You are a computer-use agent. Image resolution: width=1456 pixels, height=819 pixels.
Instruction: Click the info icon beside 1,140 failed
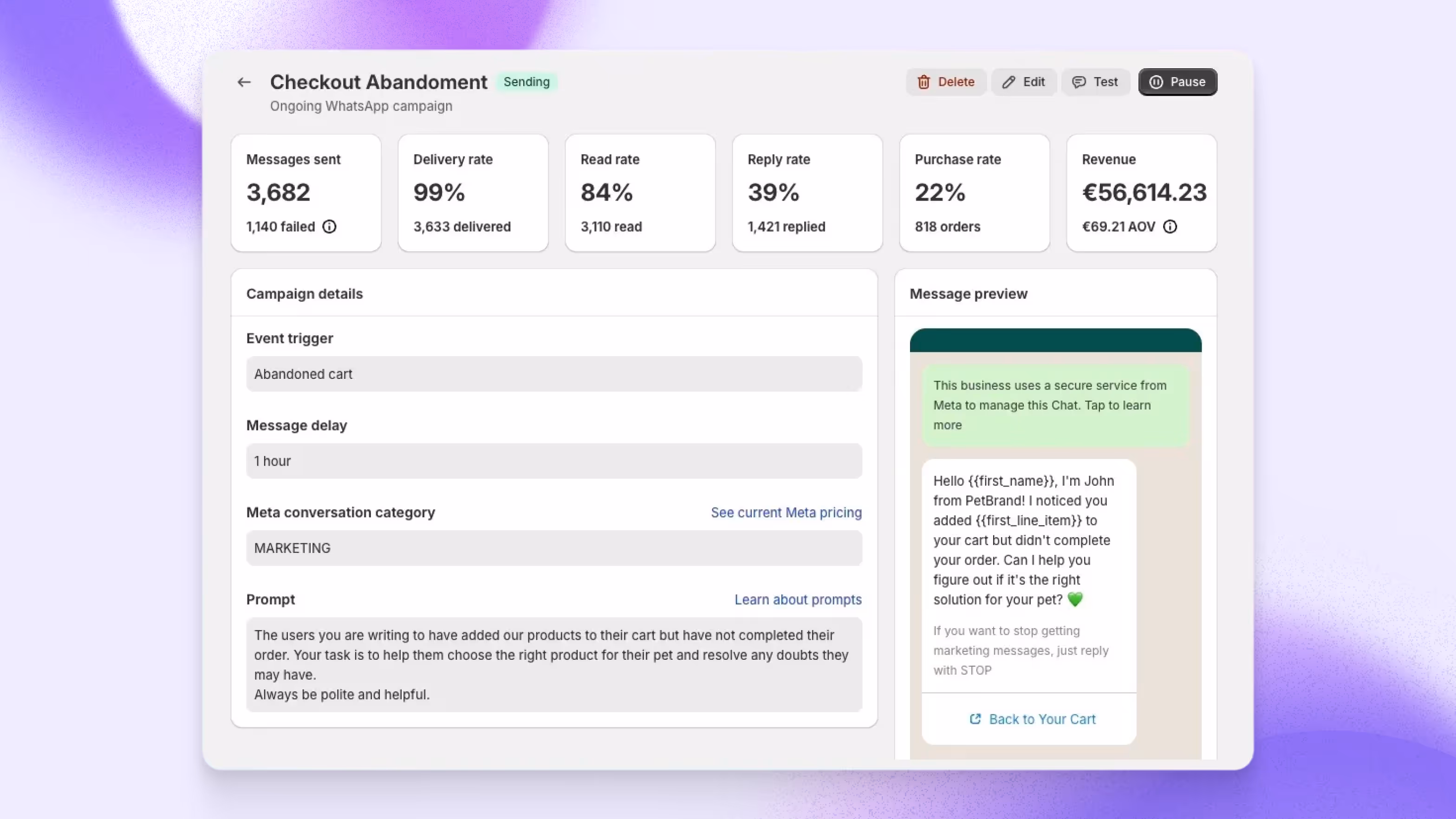pos(329,227)
